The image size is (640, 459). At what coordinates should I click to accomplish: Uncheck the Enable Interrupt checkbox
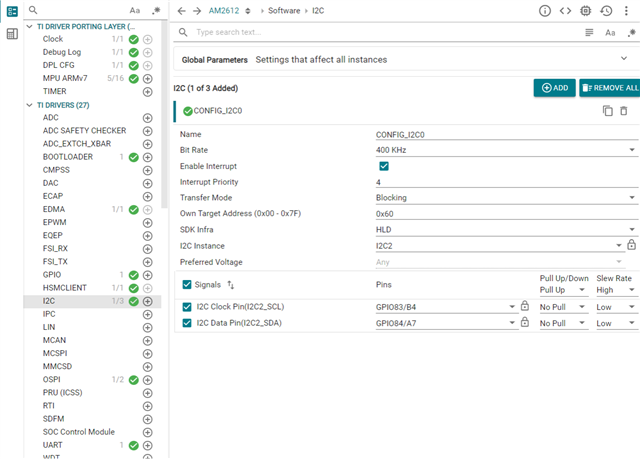[384, 166]
